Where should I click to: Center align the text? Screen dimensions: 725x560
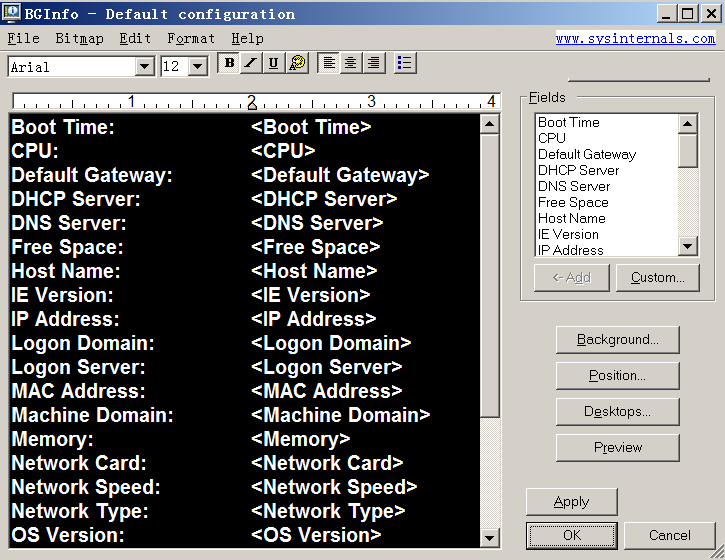coord(351,63)
